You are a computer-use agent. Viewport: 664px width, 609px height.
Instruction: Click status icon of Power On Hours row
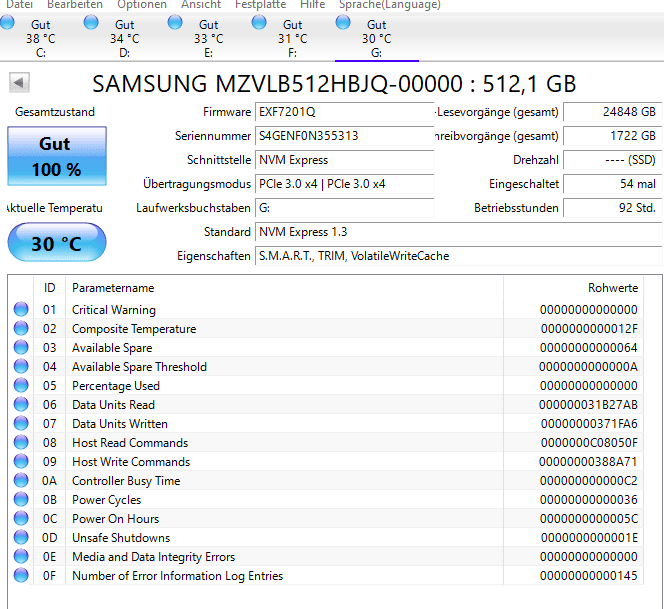(x=21, y=518)
